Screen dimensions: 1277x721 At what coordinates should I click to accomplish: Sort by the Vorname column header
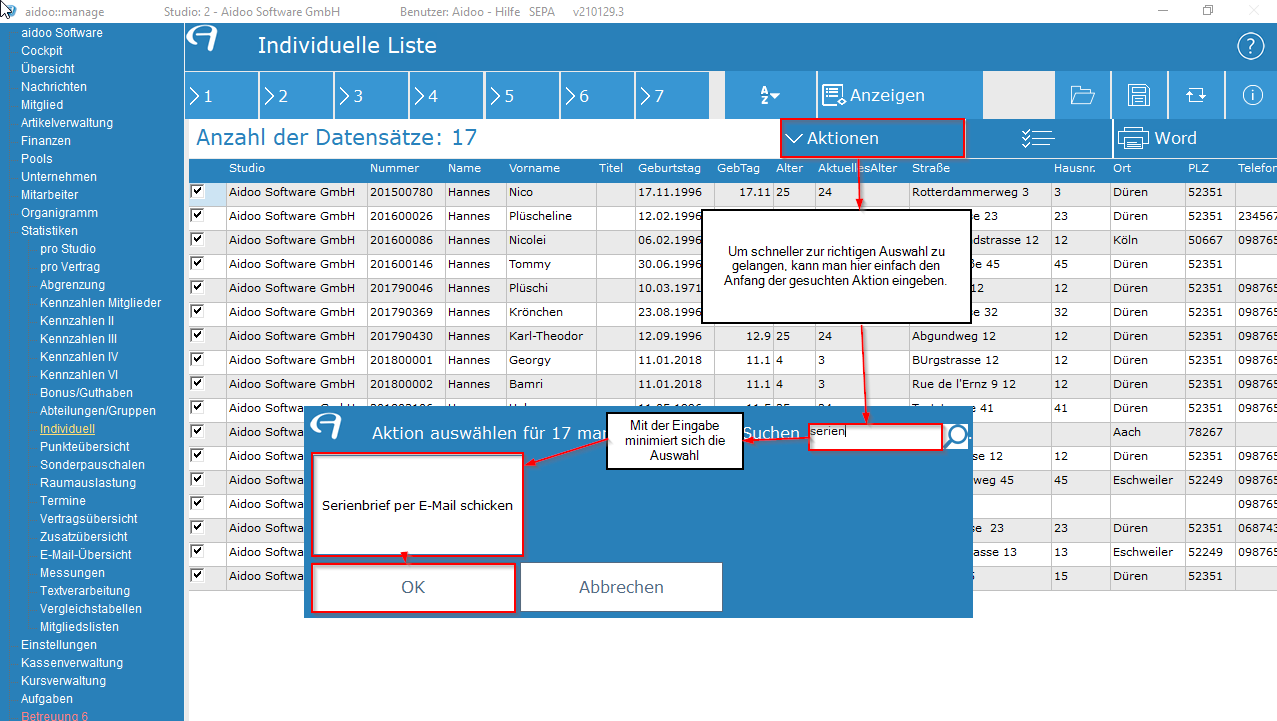[534, 168]
